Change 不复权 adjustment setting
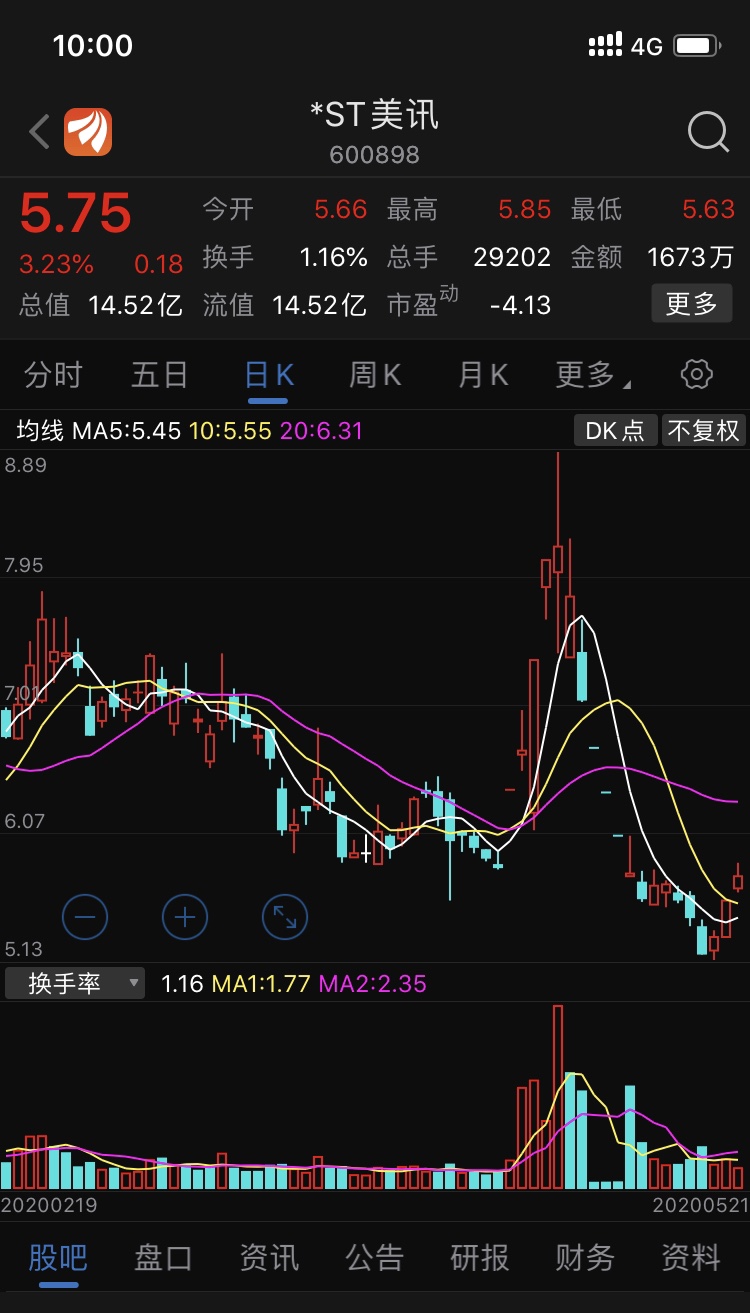 [704, 431]
